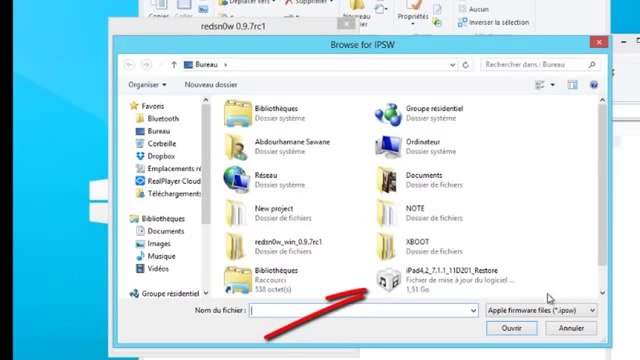Click in the Nom du fichier field

click(363, 311)
